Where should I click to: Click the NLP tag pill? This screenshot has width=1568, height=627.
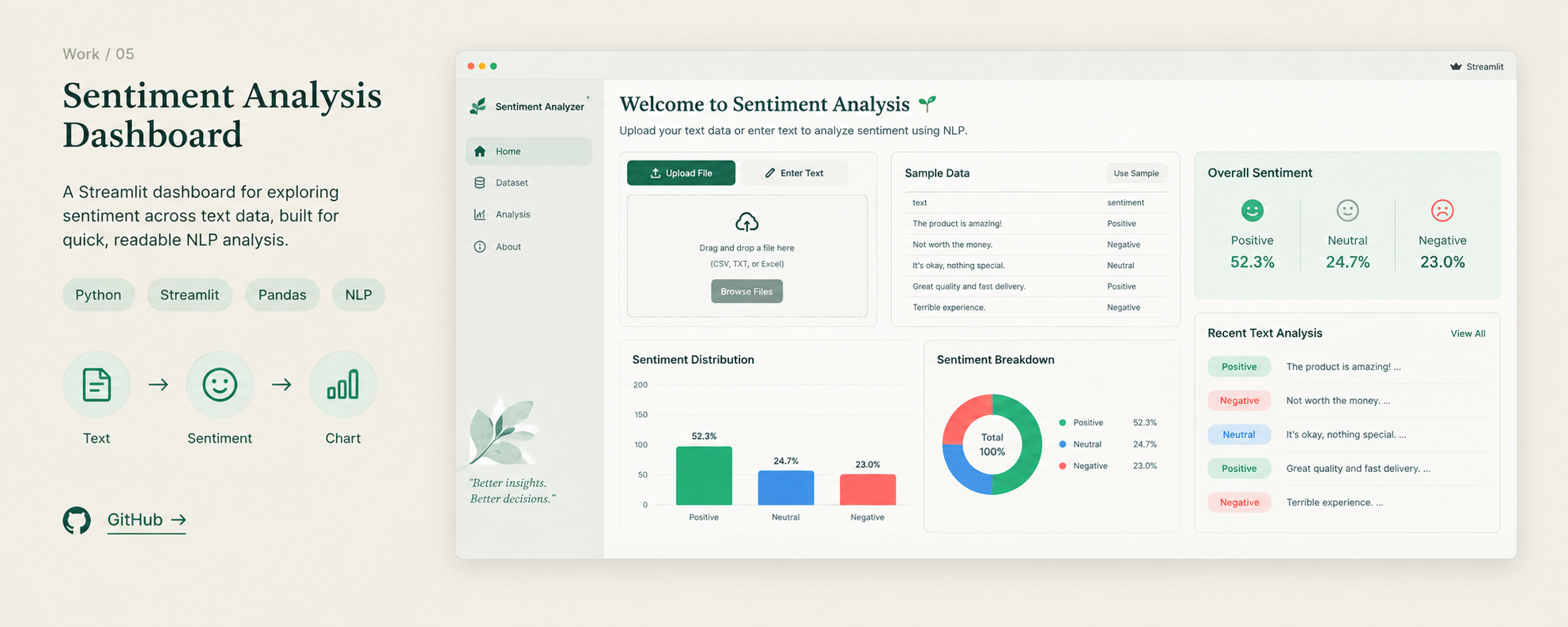(358, 295)
